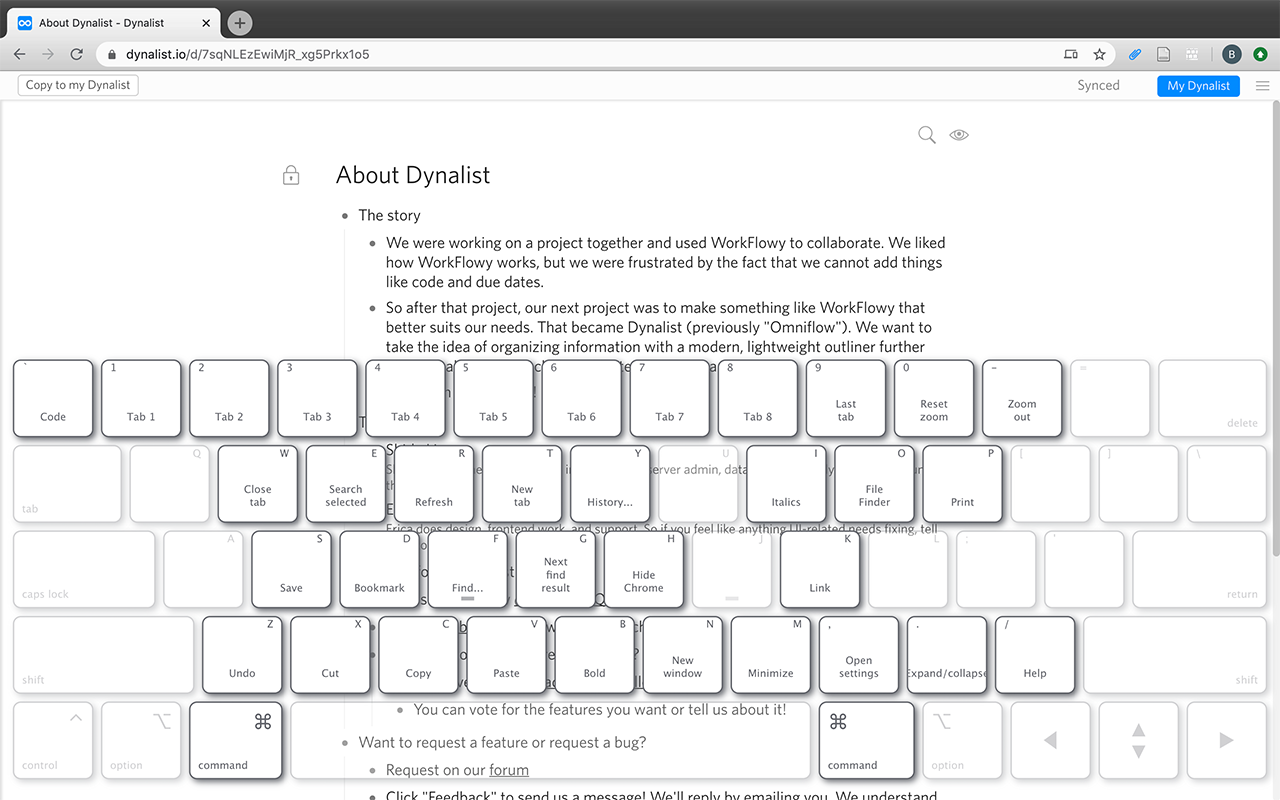Click the Print shortcut key
1280x800 pixels.
[962, 484]
